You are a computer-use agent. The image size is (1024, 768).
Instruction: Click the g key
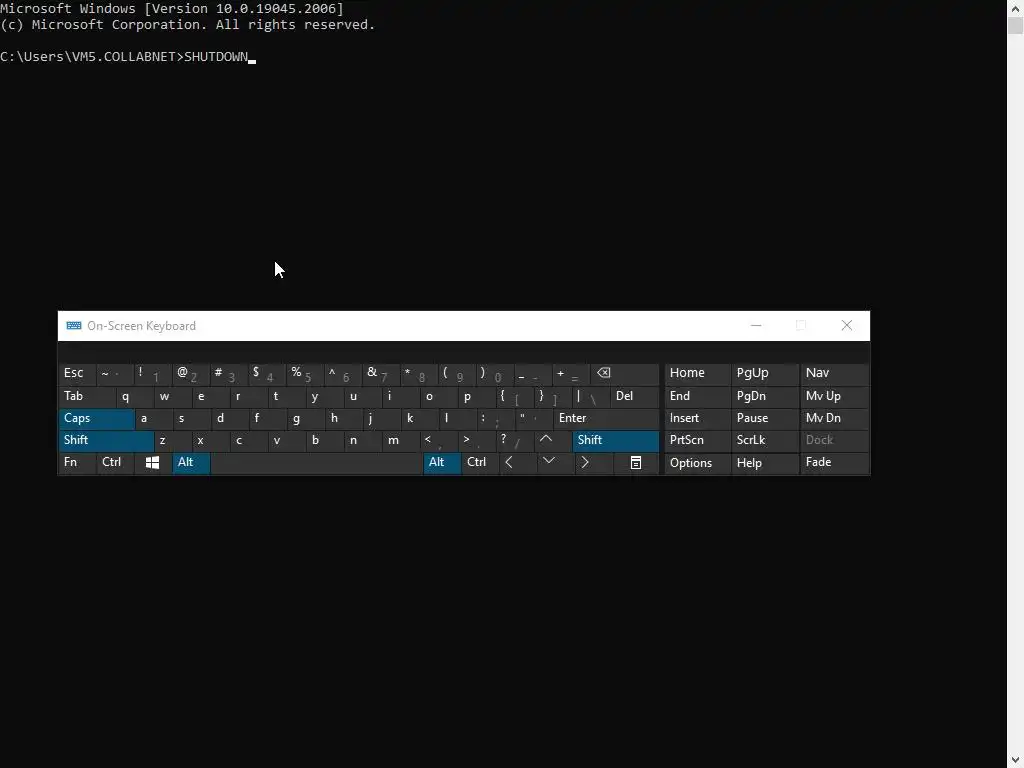tap(306, 419)
